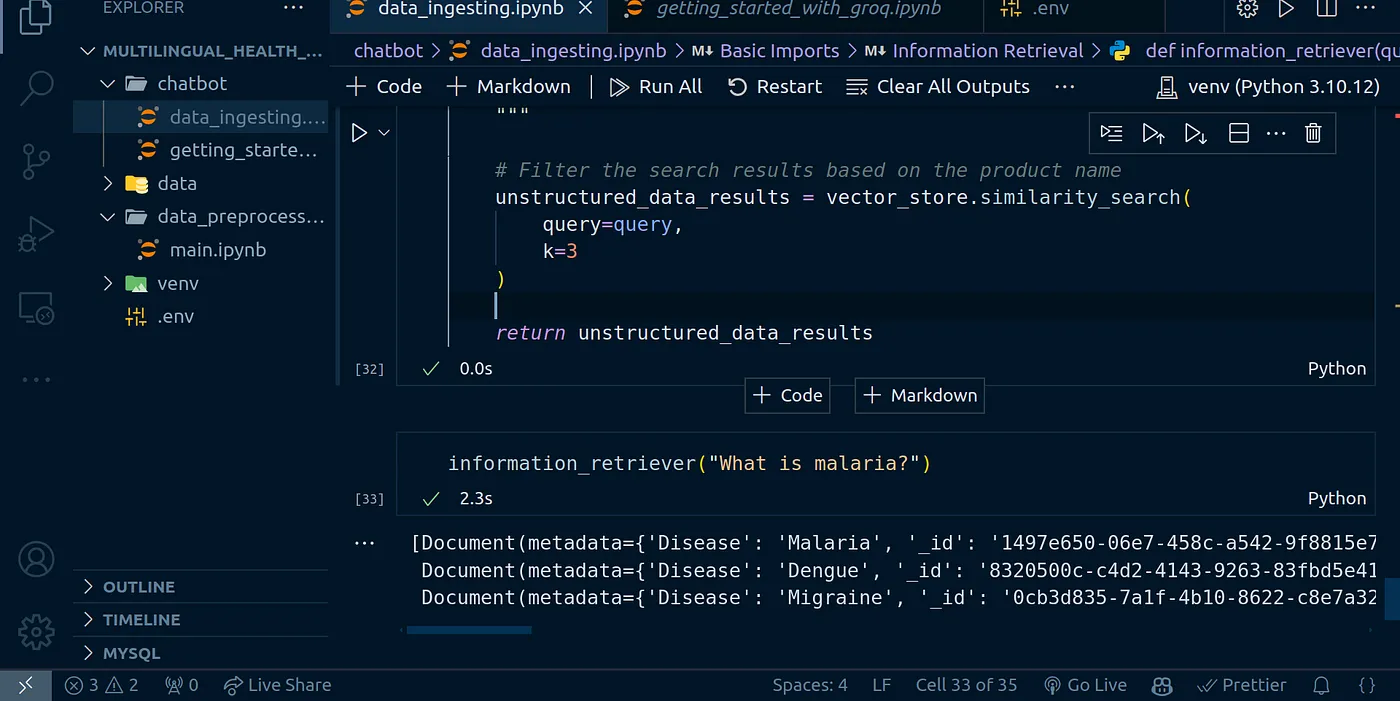
Task: Open run options dropdown beside cell play button
Action: coord(384,133)
